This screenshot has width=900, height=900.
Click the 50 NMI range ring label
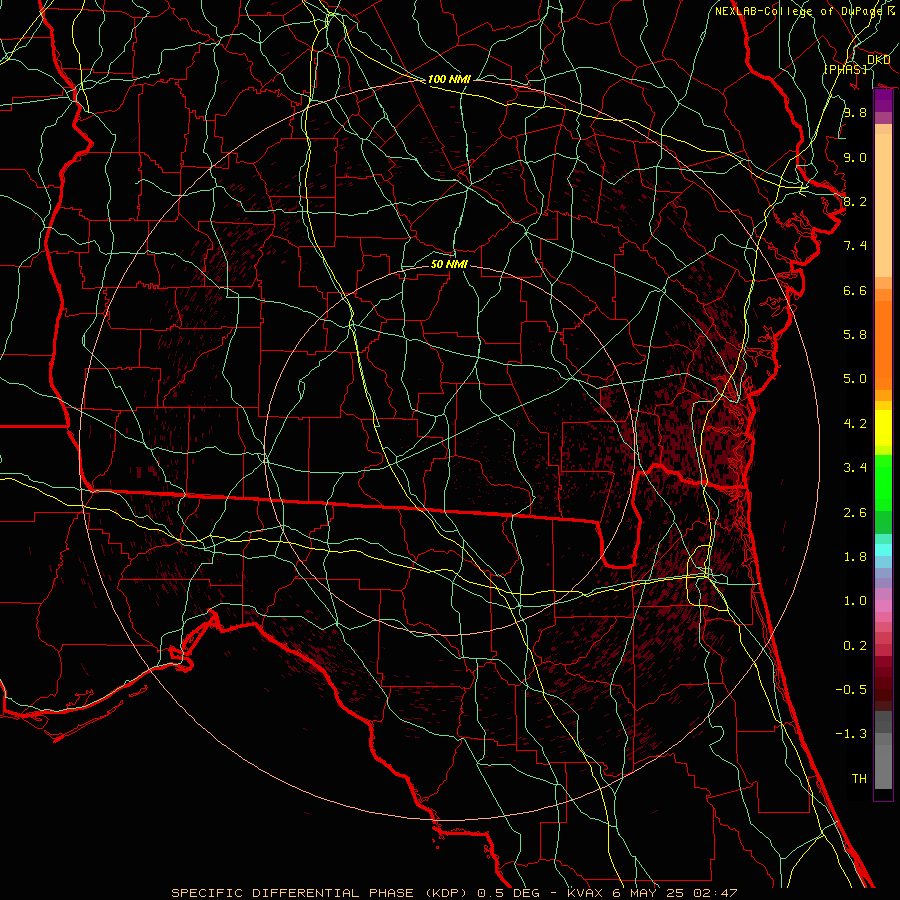449,264
